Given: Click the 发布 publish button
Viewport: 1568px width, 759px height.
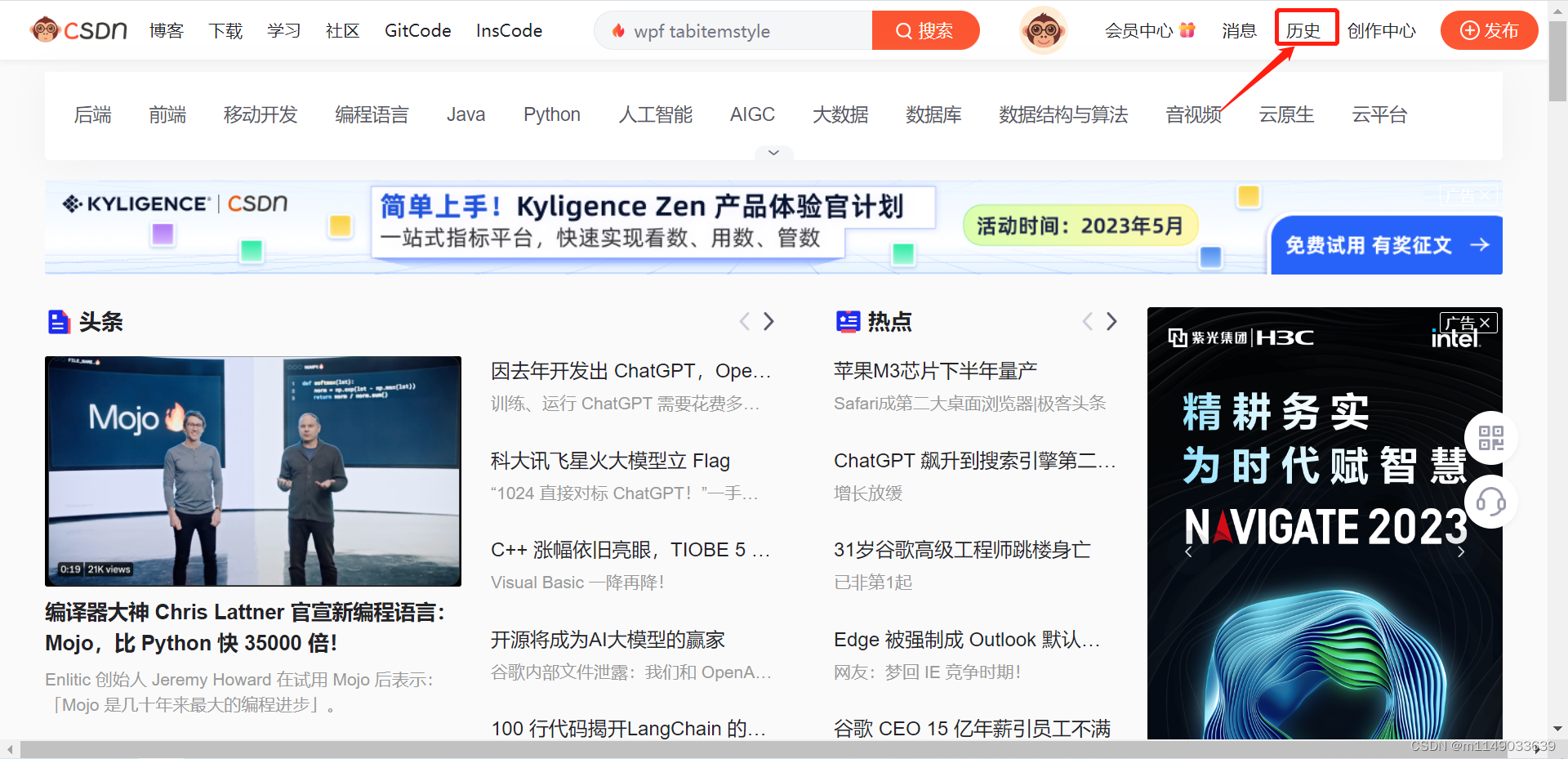Looking at the screenshot, I should pyautogui.click(x=1489, y=30).
